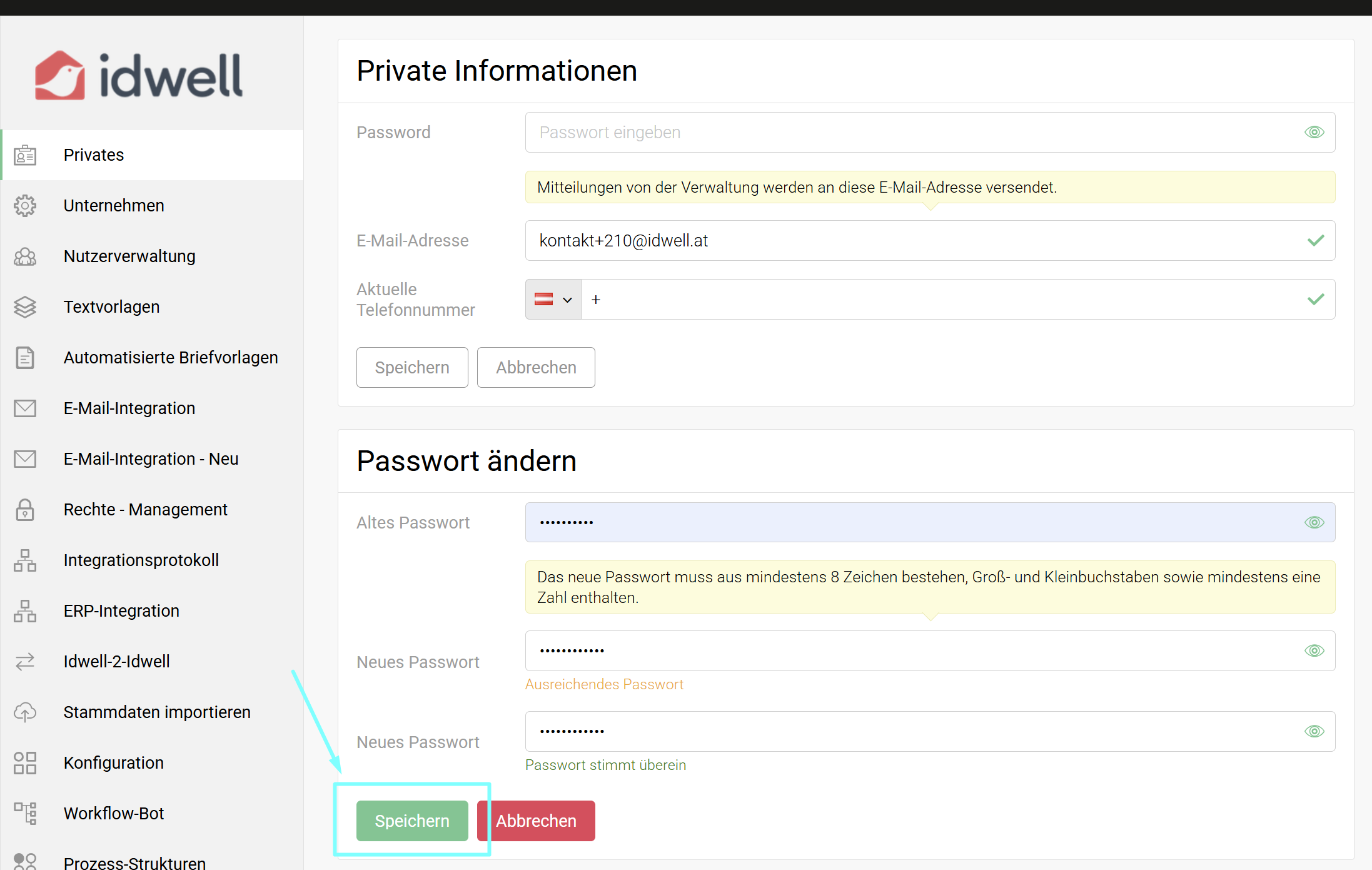Image resolution: width=1372 pixels, height=870 pixels.
Task: Click the padlock icon for Rechte - Management
Action: (25, 510)
